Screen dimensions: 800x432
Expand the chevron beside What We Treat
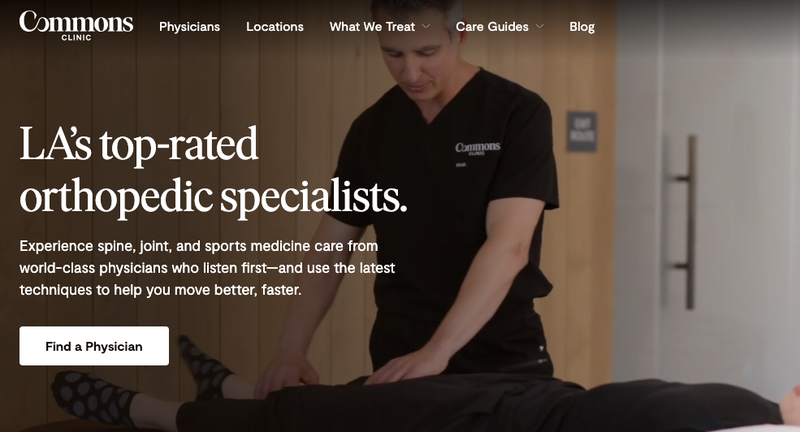pyautogui.click(x=426, y=27)
